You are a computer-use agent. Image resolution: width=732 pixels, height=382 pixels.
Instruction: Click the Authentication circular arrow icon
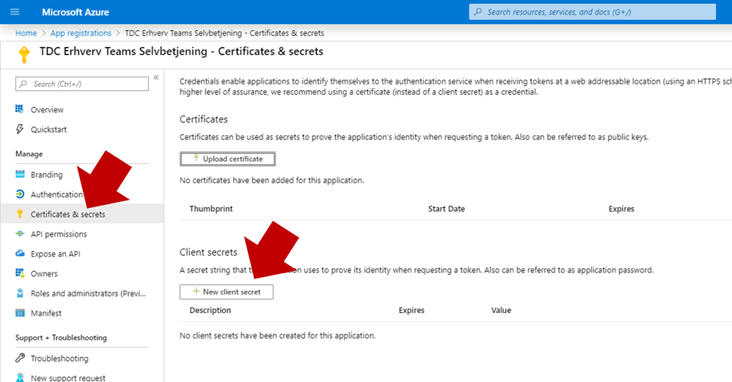coord(20,194)
